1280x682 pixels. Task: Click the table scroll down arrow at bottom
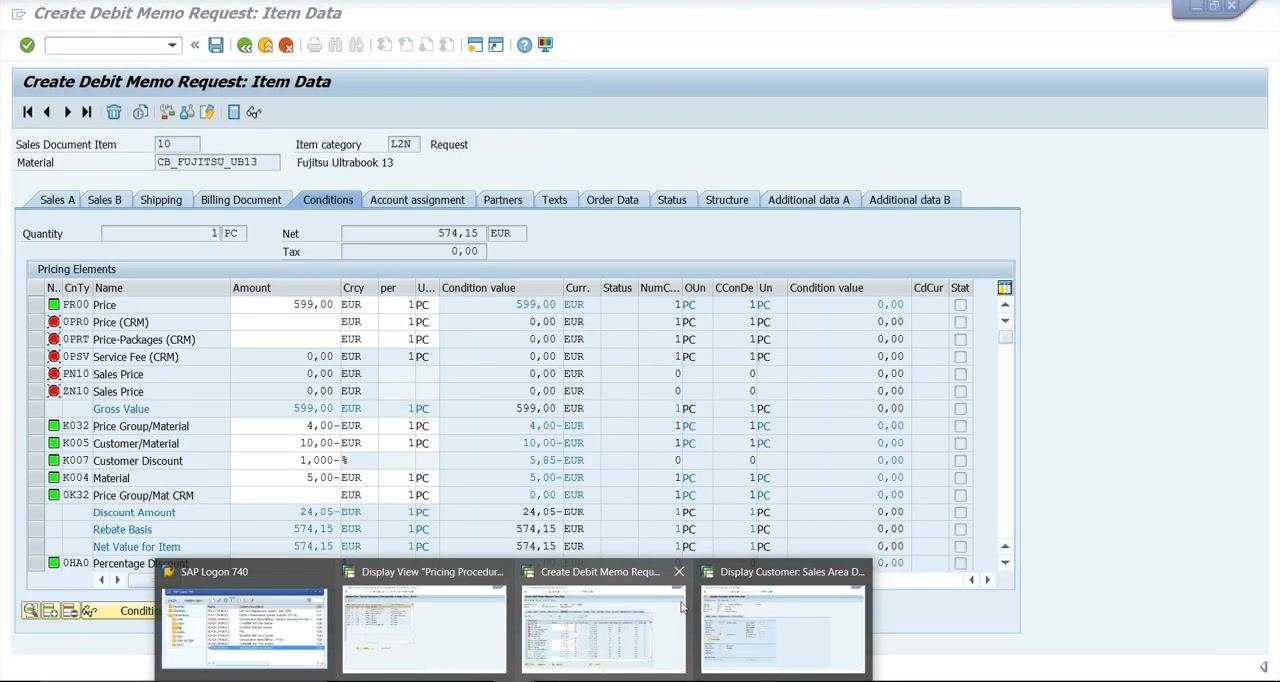pos(1005,562)
